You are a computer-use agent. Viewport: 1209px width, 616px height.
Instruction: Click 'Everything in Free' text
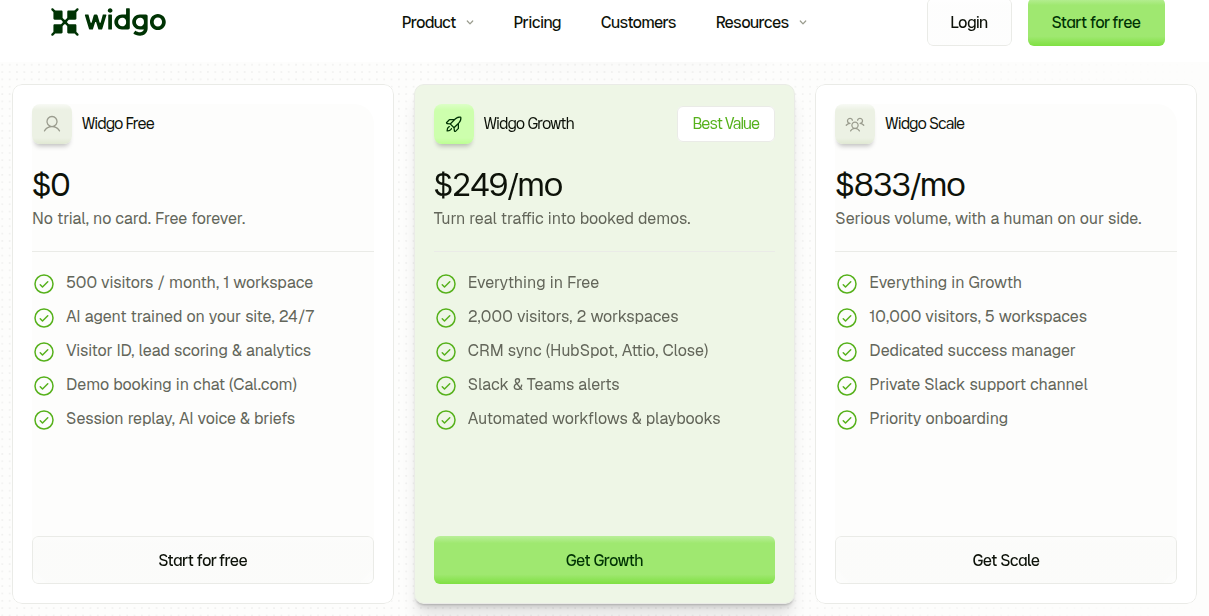pyautogui.click(x=534, y=283)
